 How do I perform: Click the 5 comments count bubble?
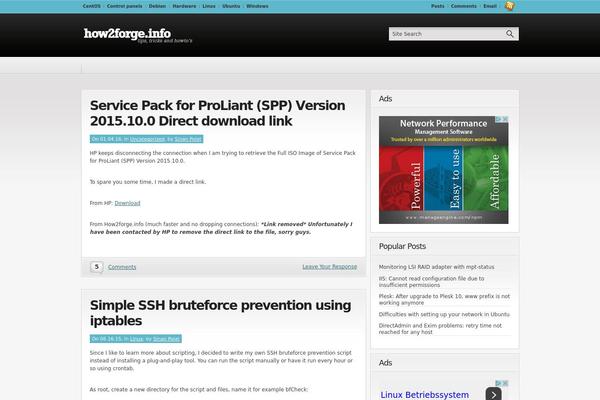(96, 267)
